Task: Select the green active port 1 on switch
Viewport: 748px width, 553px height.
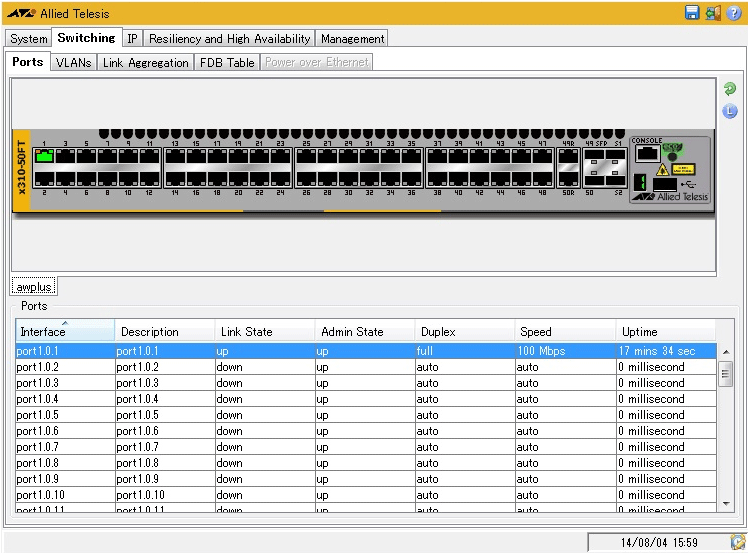Action: (44, 156)
